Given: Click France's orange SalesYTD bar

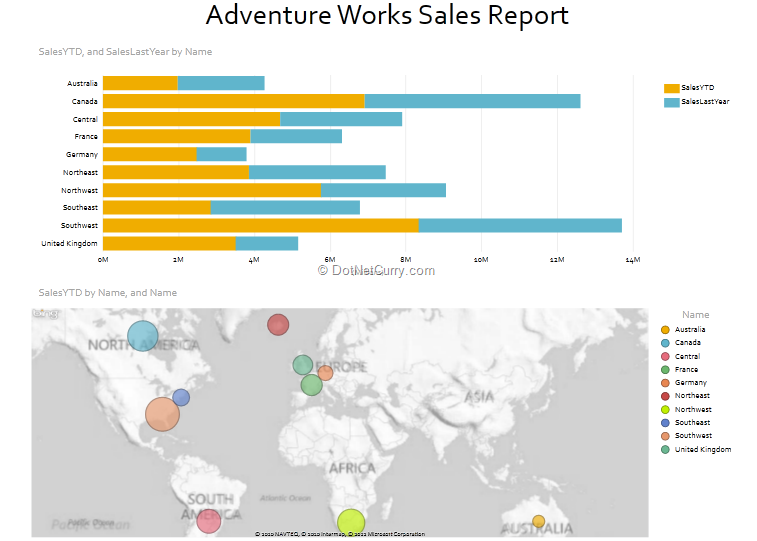Looking at the screenshot, I should pos(177,137).
